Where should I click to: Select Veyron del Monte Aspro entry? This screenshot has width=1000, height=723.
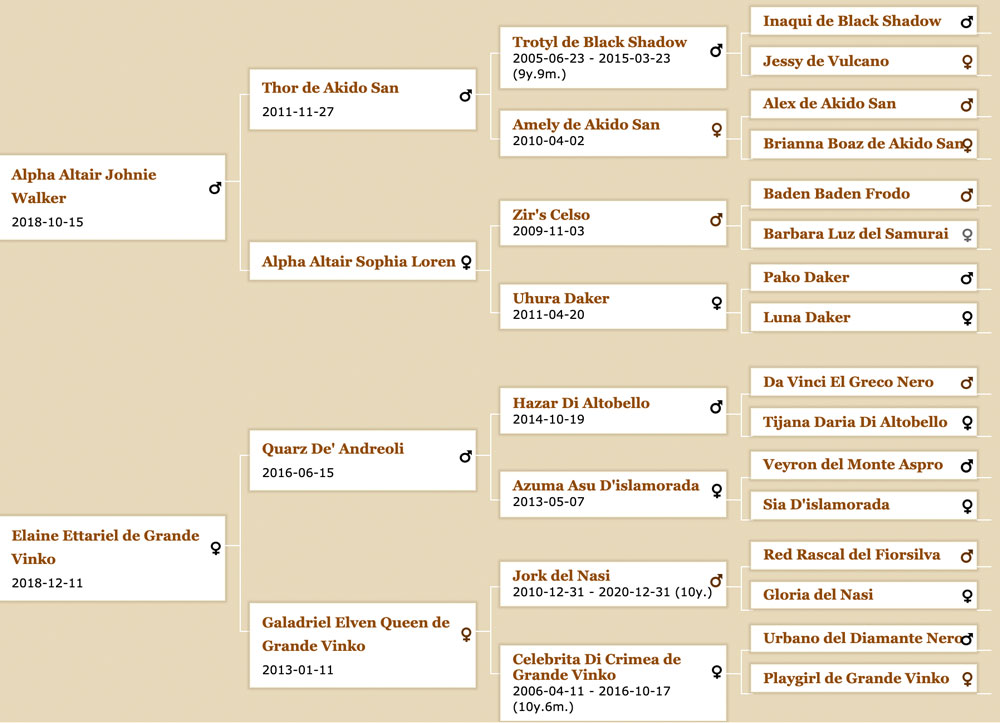pyautogui.click(x=852, y=464)
